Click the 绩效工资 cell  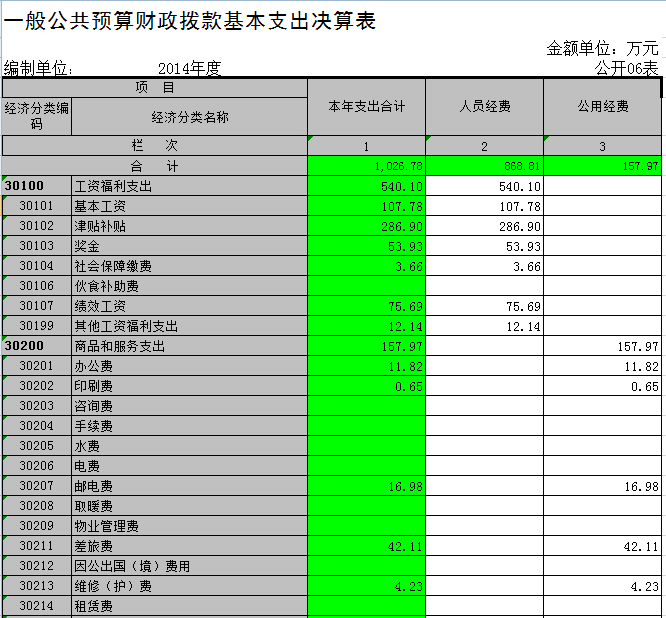click(x=189, y=306)
